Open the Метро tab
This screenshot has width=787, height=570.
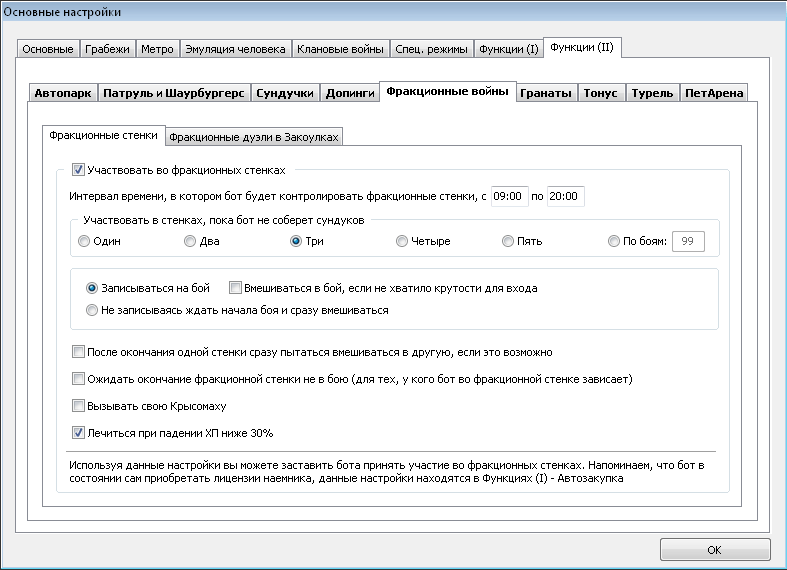click(157, 49)
